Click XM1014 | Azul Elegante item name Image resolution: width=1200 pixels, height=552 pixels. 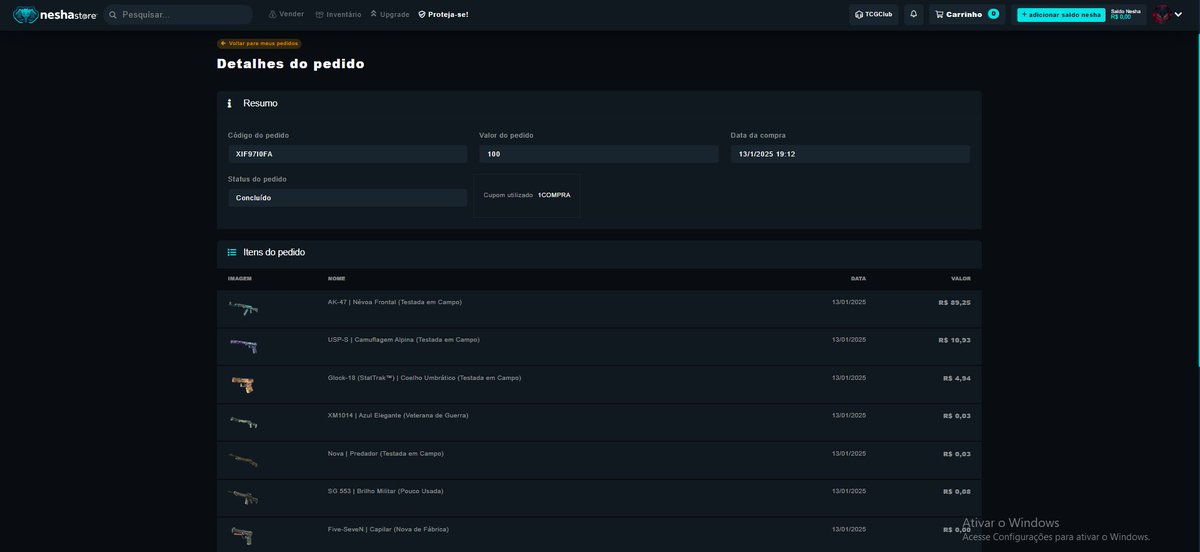(x=398, y=415)
